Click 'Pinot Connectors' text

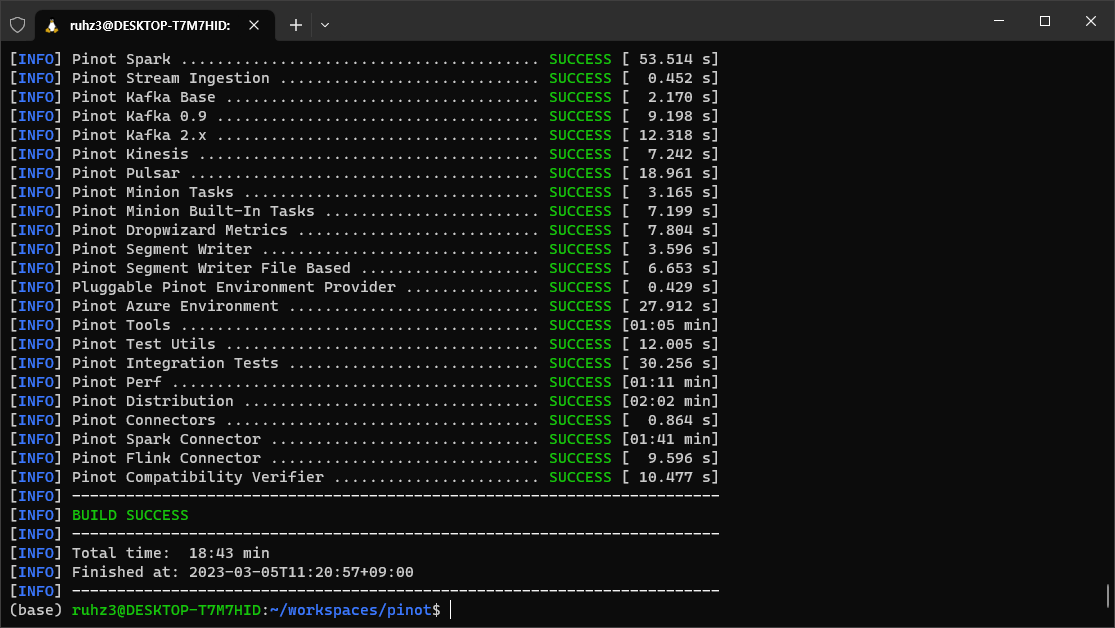coord(144,420)
